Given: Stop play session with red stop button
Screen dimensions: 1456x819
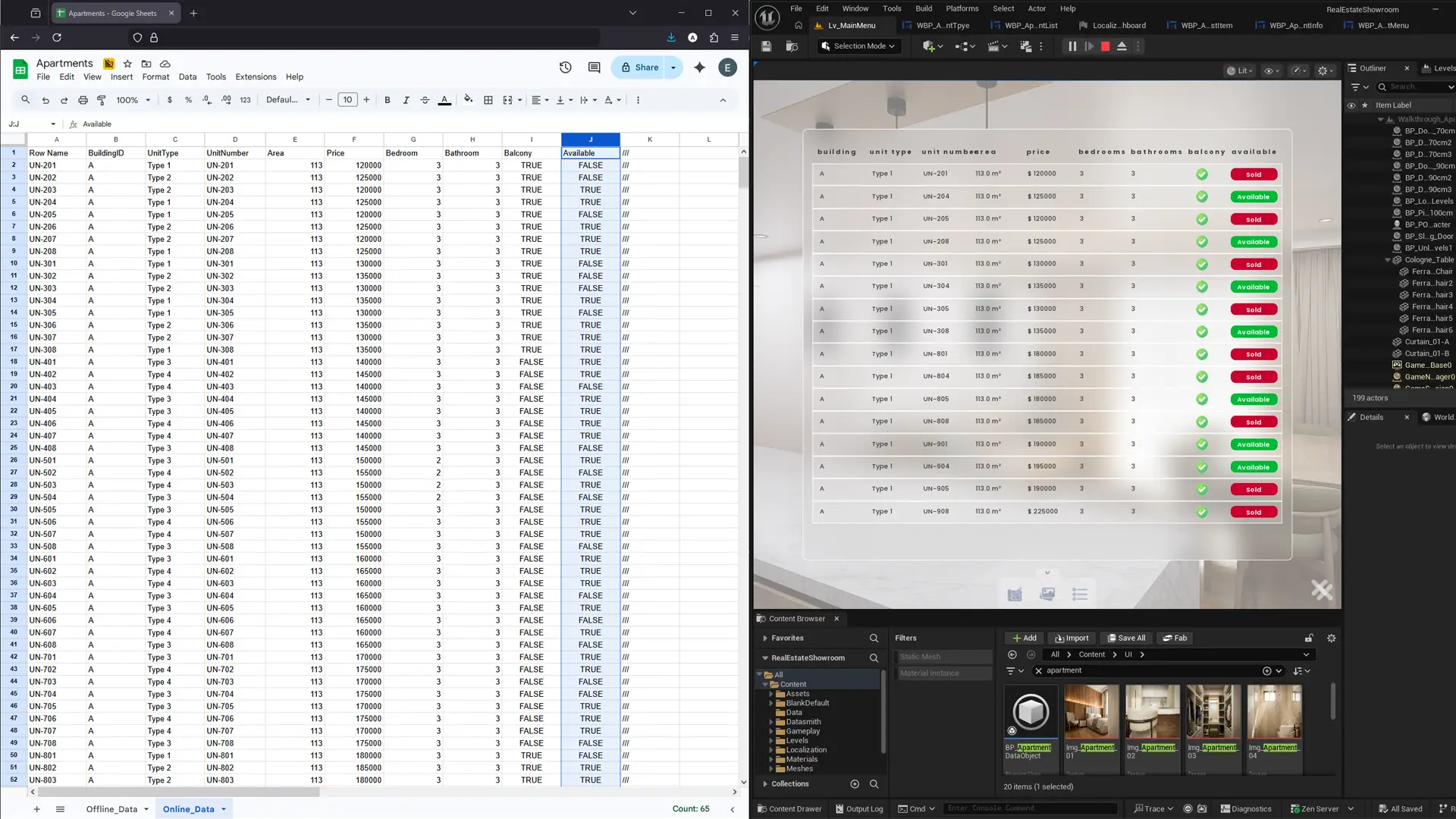Looking at the screenshot, I should click(1105, 46).
